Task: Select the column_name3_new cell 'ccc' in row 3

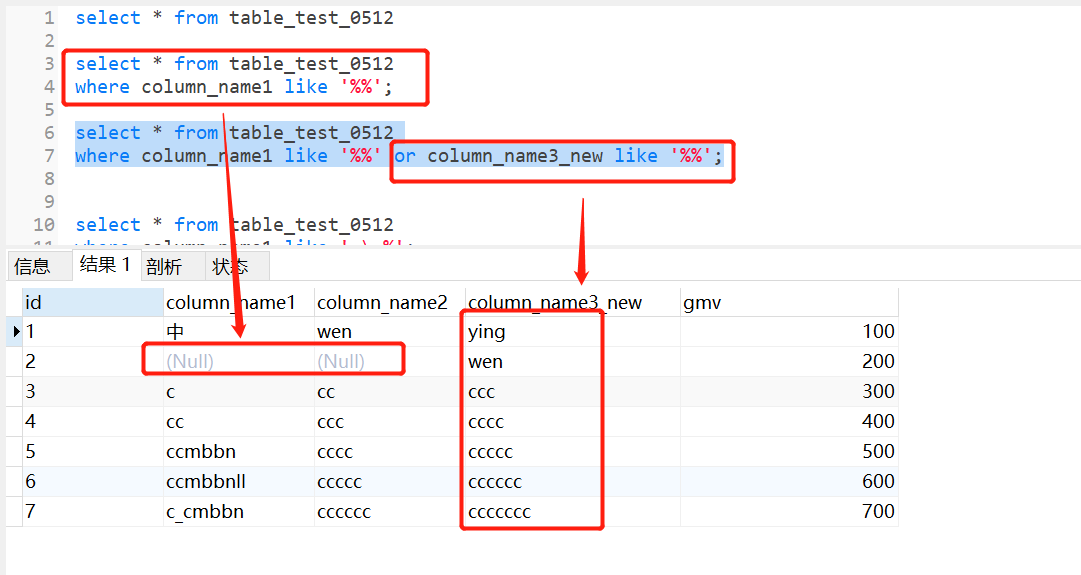Action: (x=572, y=392)
